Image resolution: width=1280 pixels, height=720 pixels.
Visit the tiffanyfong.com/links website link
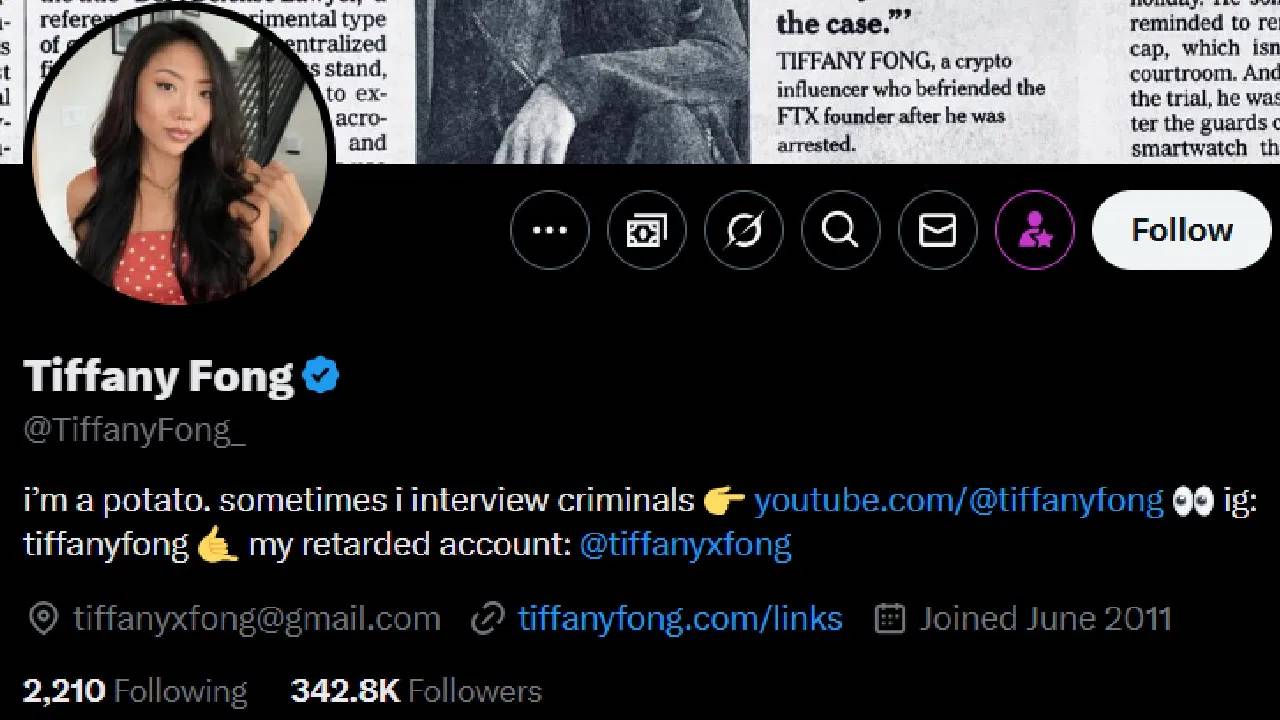coord(680,619)
